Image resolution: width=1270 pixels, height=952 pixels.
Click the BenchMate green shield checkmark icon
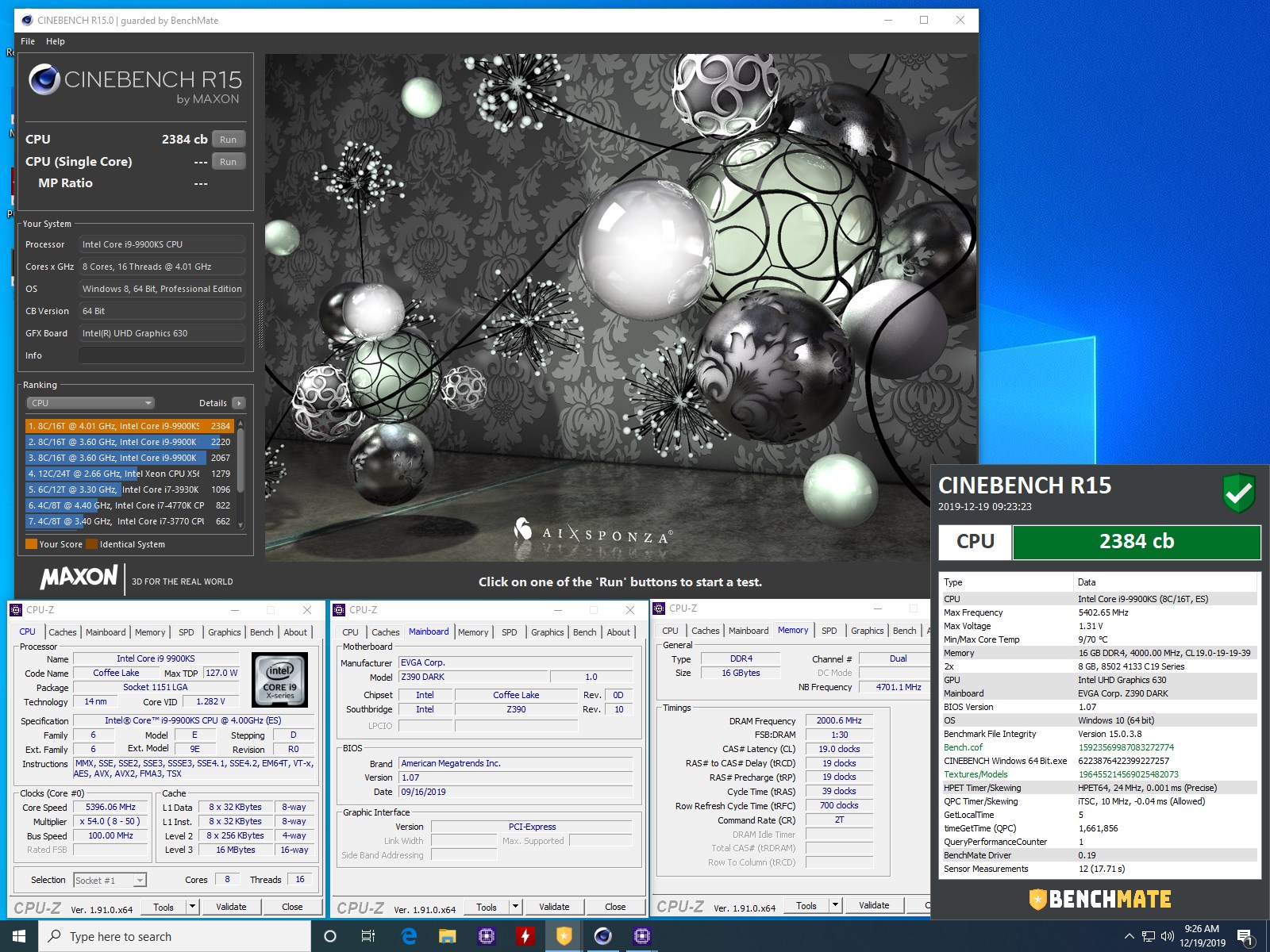[1238, 493]
